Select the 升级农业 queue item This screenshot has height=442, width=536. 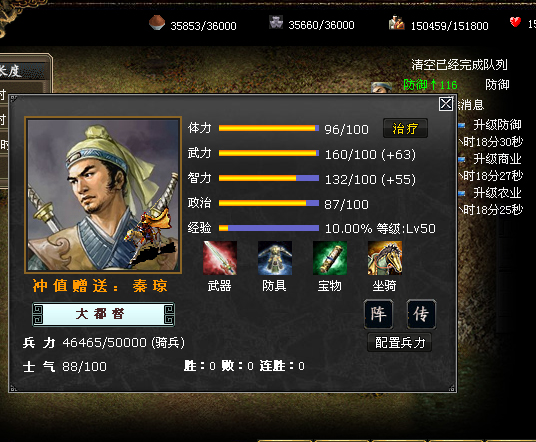[x=497, y=193]
